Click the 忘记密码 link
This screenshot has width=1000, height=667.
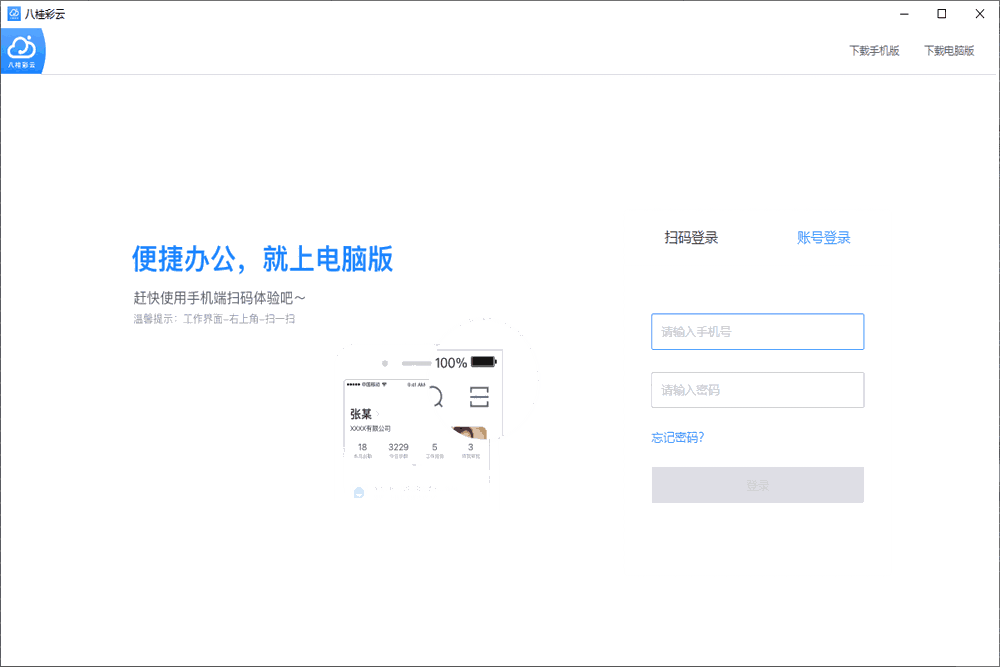coord(680,437)
